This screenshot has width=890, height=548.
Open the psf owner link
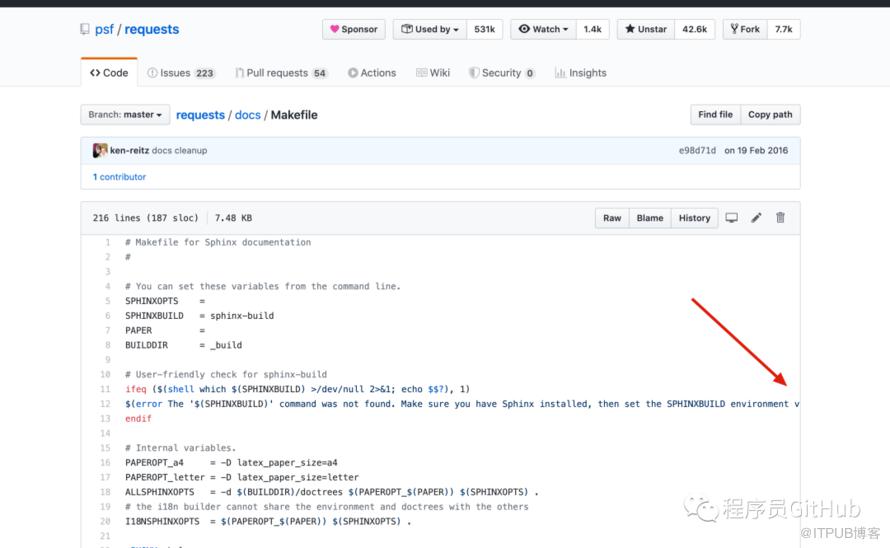click(x=104, y=29)
